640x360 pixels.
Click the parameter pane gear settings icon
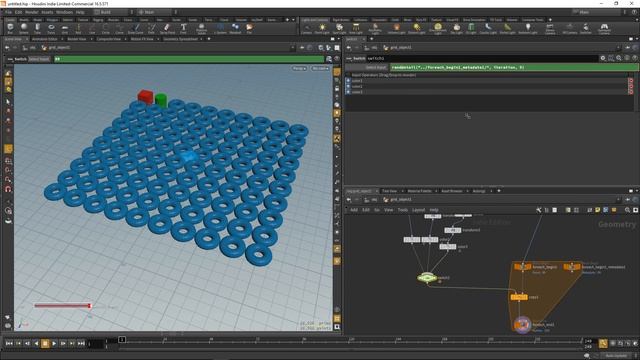pos(603,58)
